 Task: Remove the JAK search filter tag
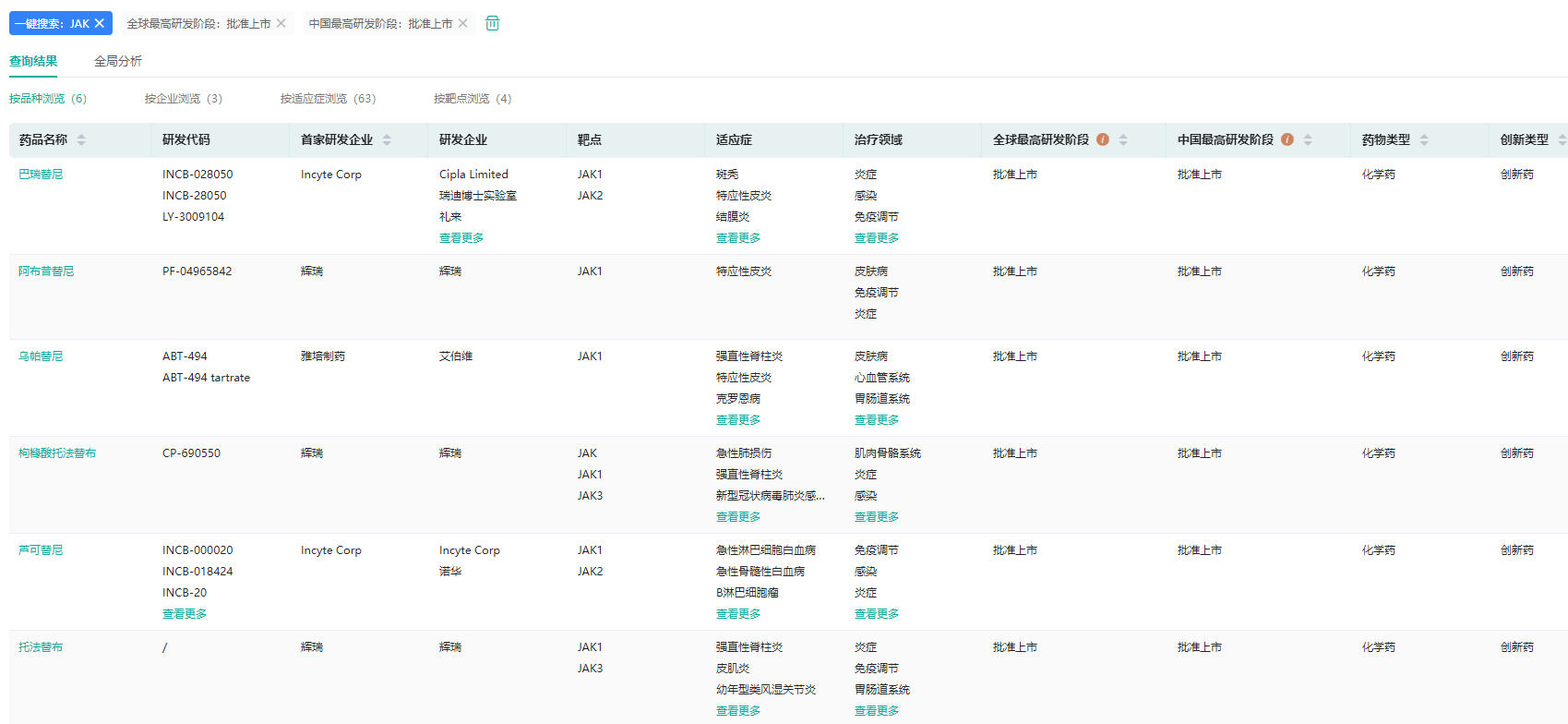click(100, 23)
